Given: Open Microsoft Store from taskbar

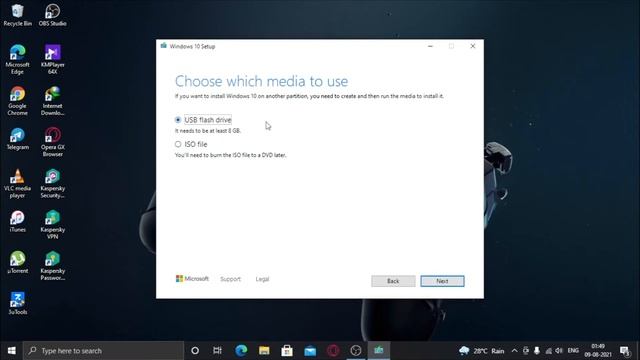Looking at the screenshot, I should (x=287, y=351).
